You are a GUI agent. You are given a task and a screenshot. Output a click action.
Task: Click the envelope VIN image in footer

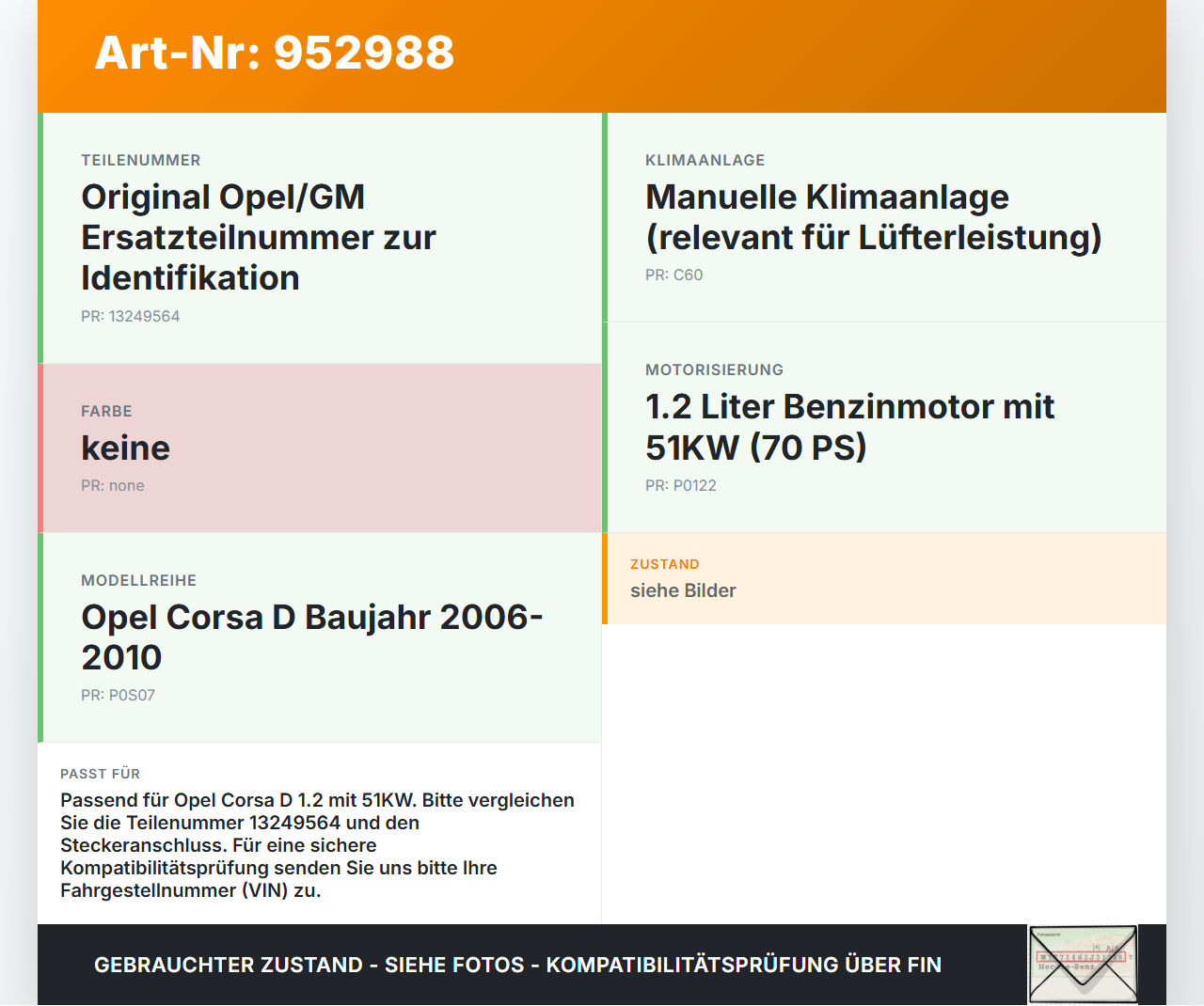click(1083, 965)
